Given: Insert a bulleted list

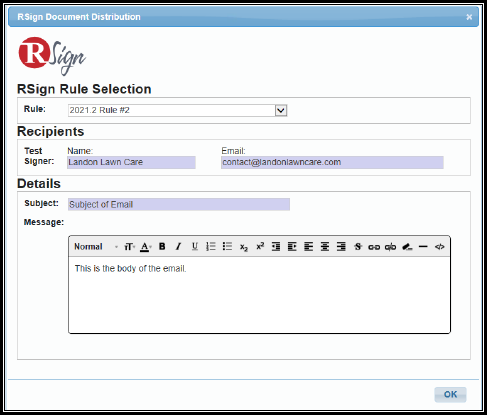Looking at the screenshot, I should (227, 247).
